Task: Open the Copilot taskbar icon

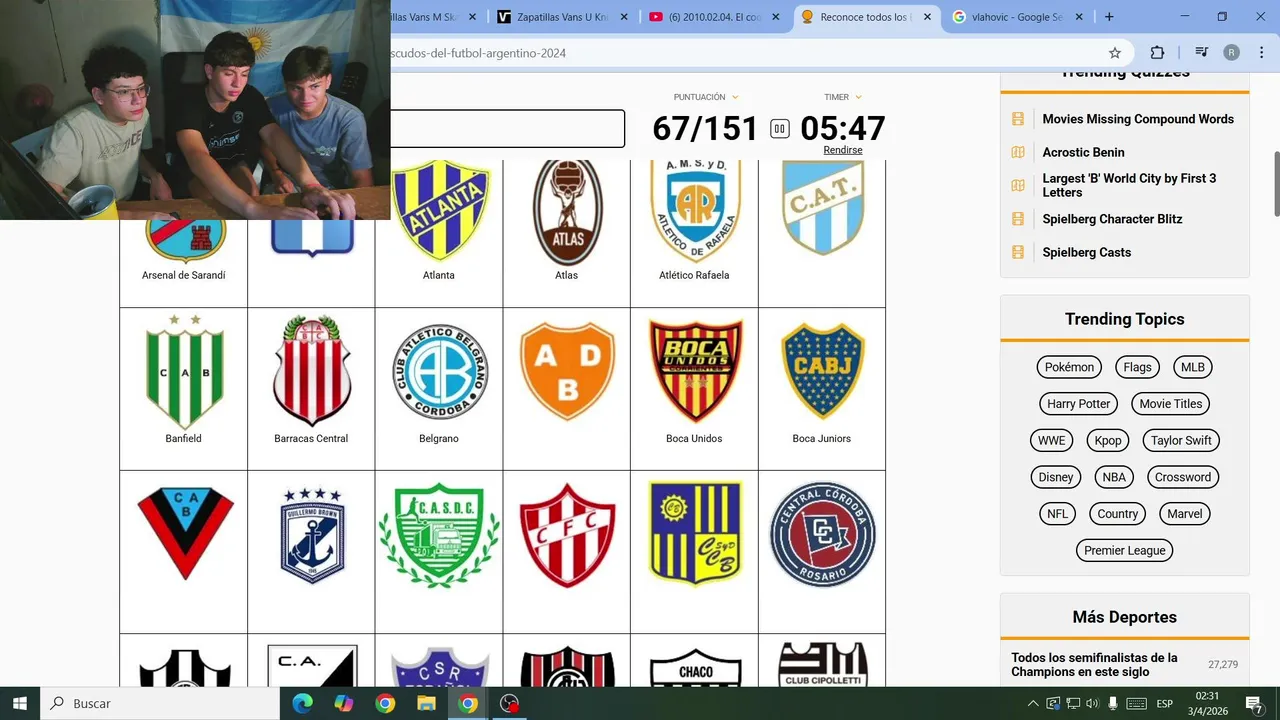Action: (344, 703)
